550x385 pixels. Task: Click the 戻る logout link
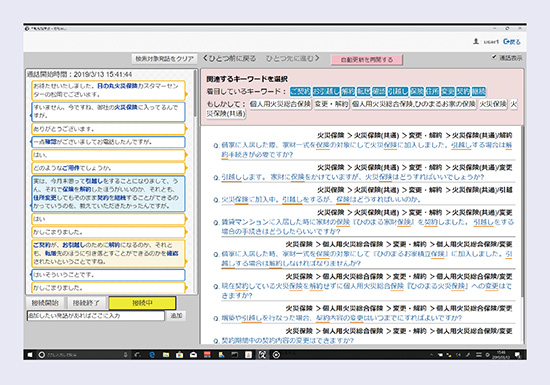512,41
